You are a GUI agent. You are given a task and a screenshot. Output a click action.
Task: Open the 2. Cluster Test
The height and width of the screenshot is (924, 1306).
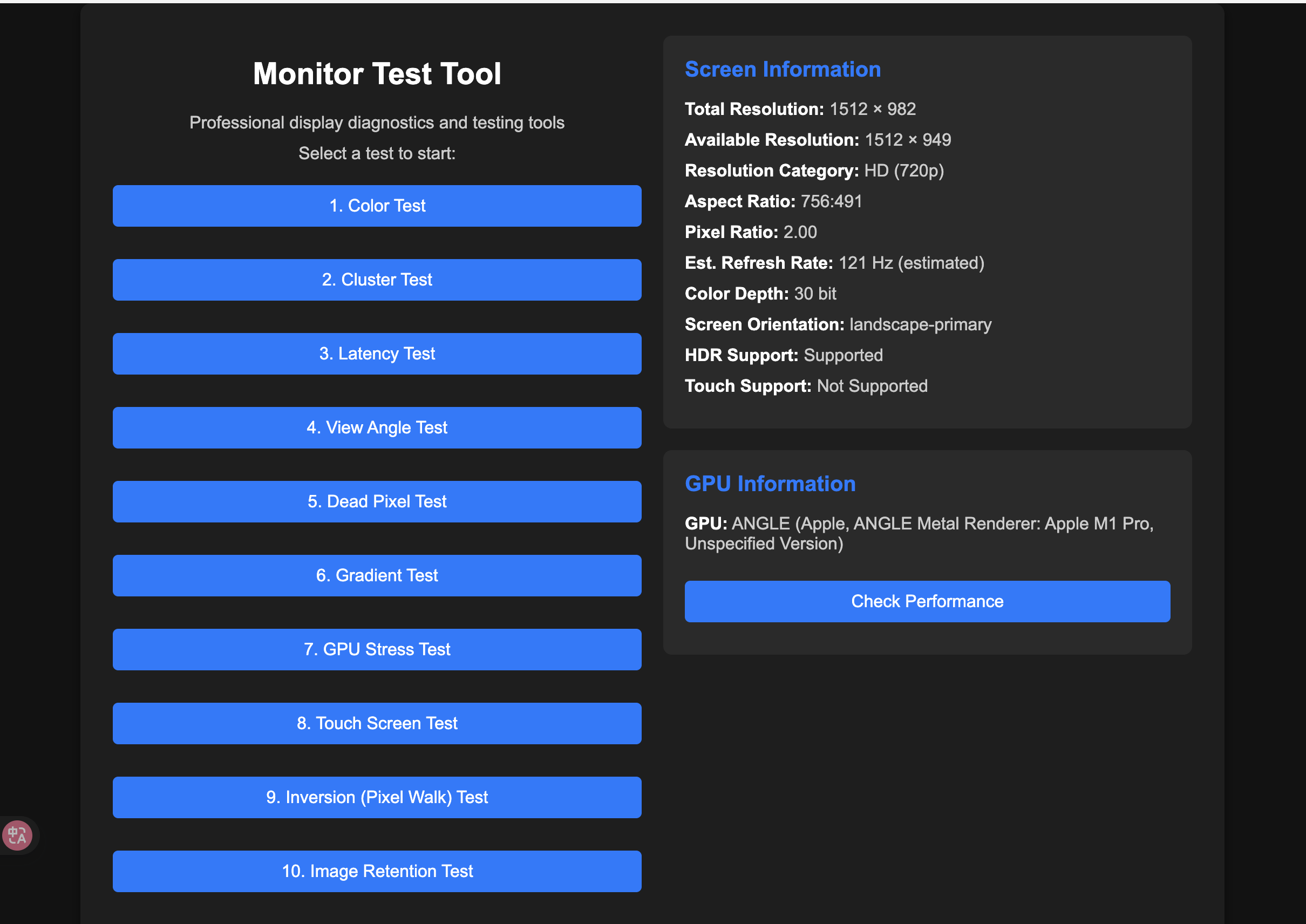point(377,280)
